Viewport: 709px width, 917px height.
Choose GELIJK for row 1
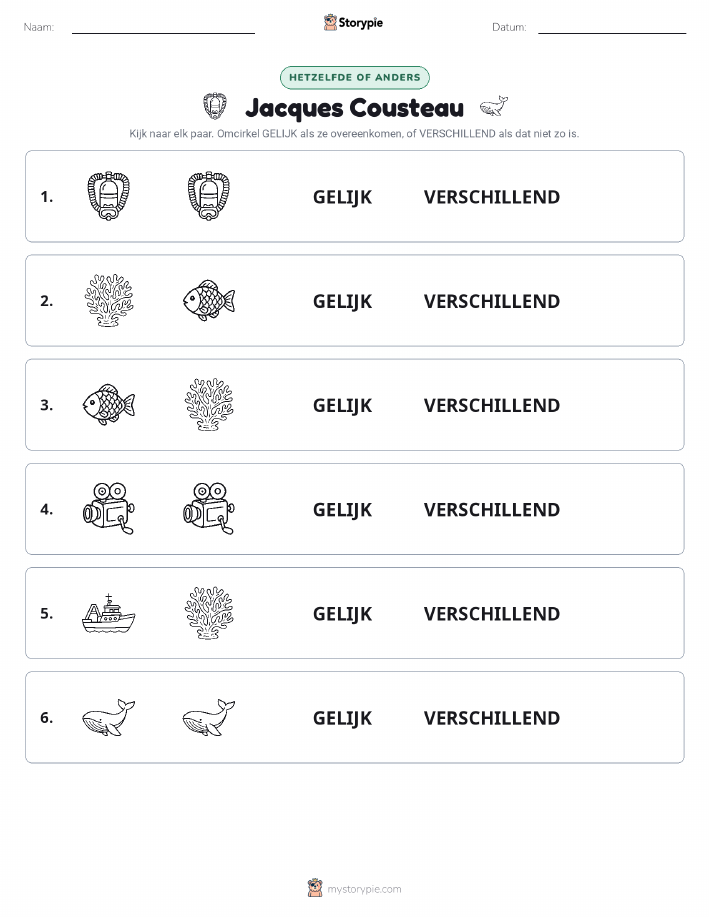(342, 197)
